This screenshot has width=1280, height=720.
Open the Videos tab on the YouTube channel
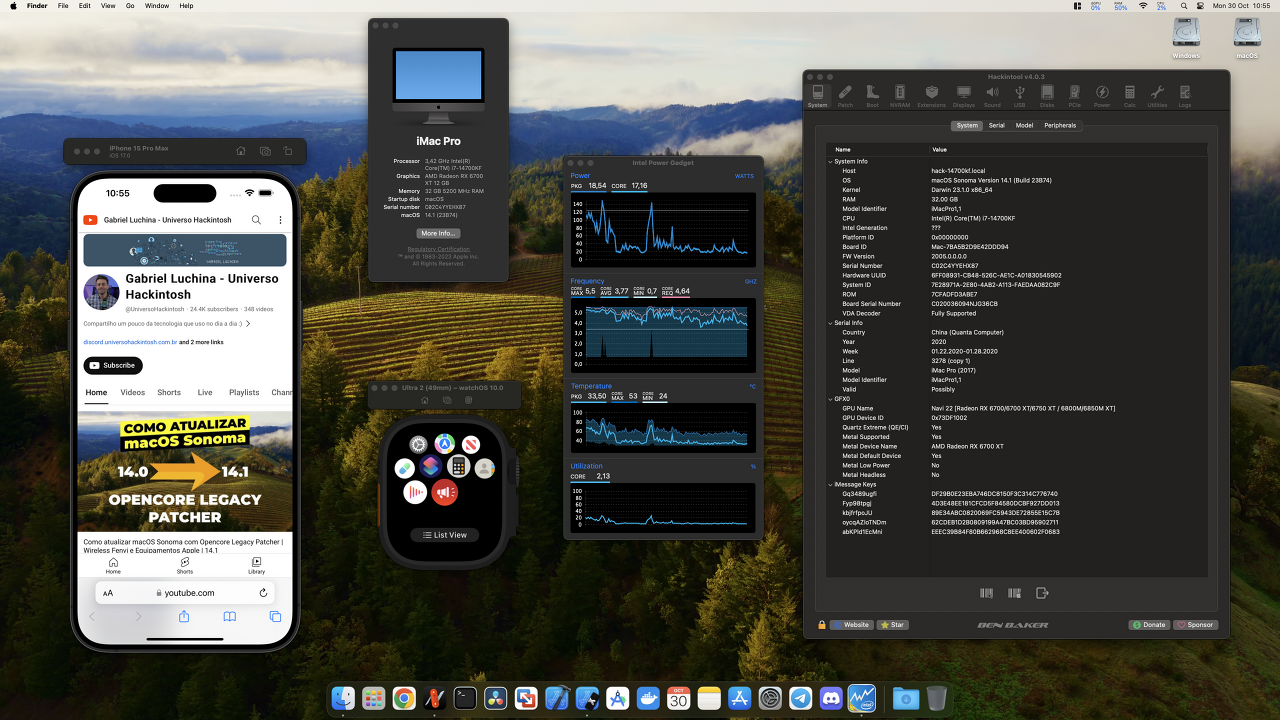(133, 393)
